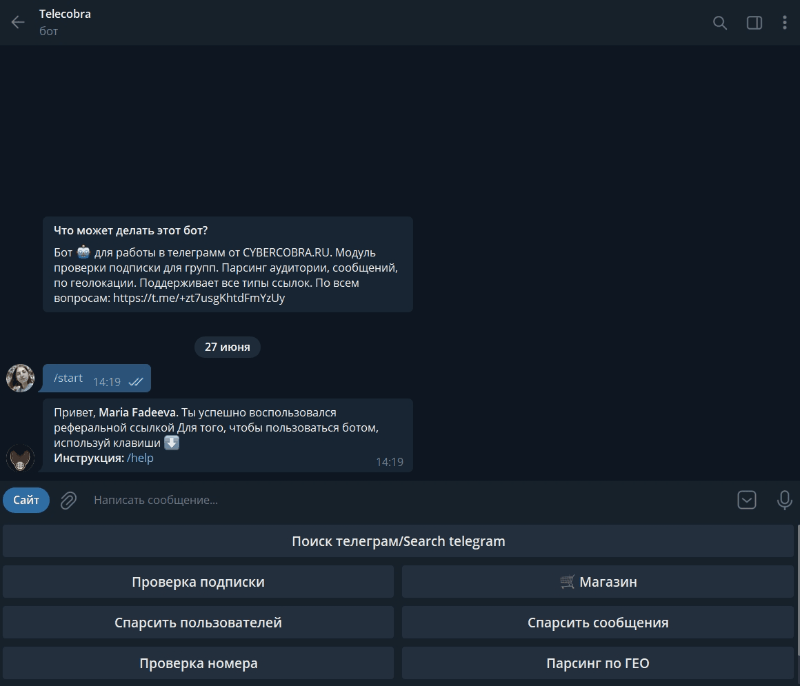Click the /start sent message bubble
The height and width of the screenshot is (686, 800).
click(97, 378)
